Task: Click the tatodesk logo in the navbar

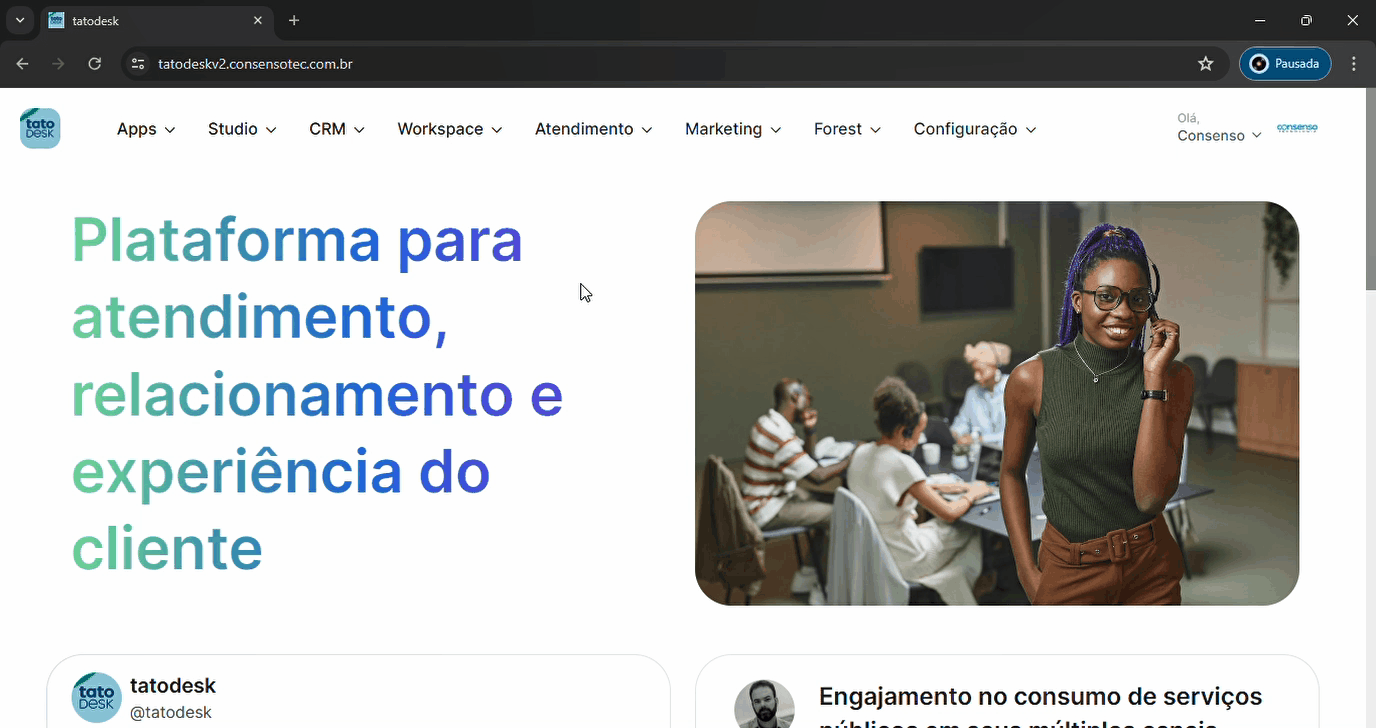Action: pos(40,129)
